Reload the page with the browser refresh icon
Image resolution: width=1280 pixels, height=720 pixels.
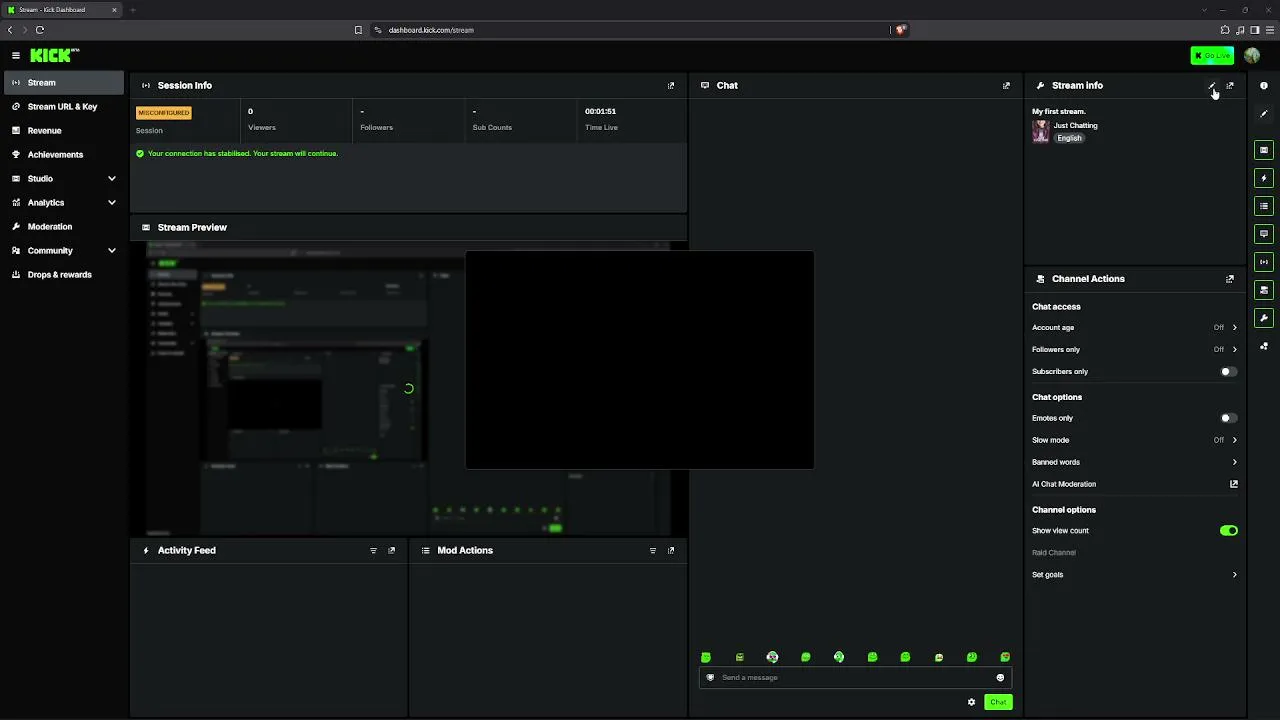[40, 30]
